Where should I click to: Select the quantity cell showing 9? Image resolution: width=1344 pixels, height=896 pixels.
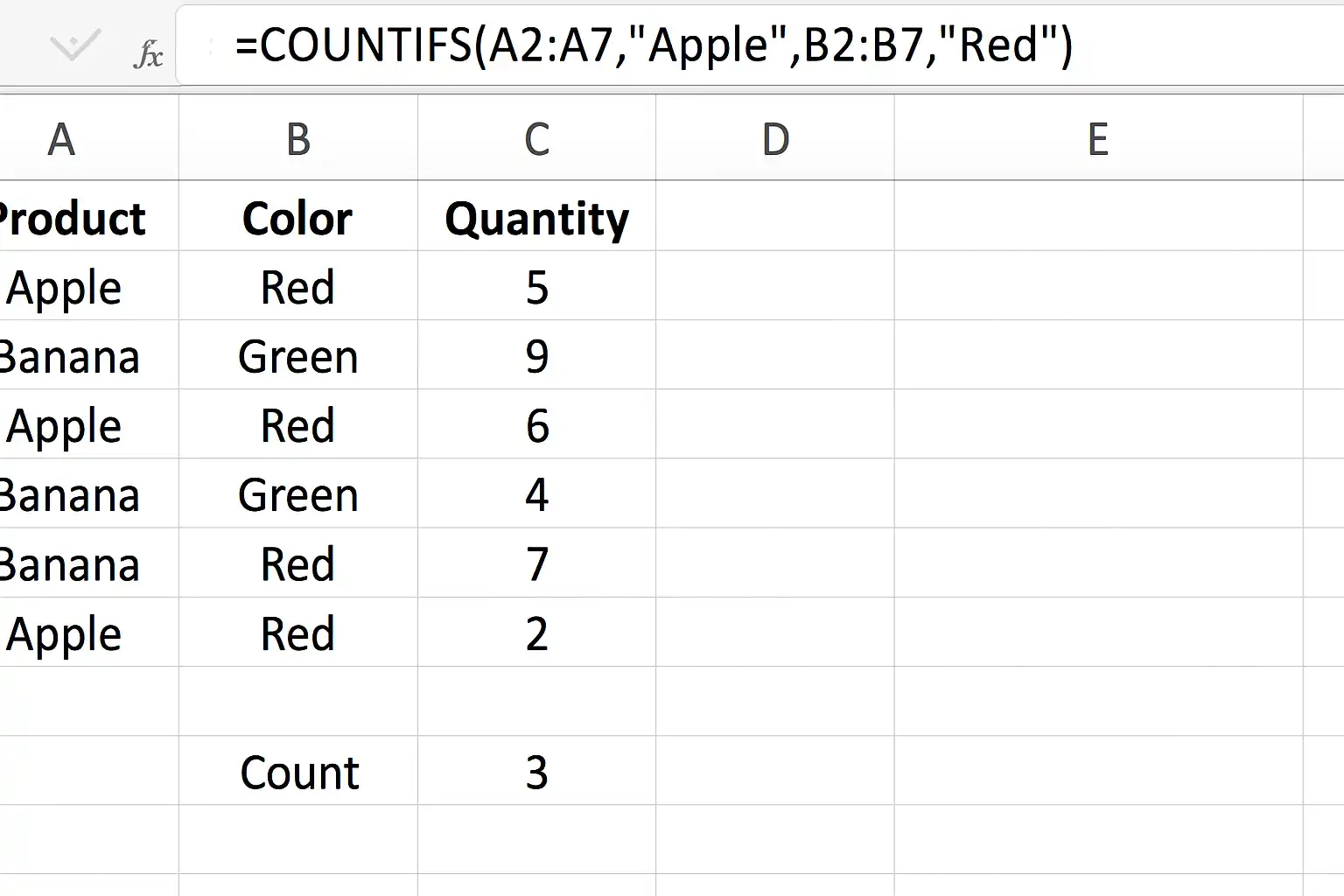[x=536, y=355]
